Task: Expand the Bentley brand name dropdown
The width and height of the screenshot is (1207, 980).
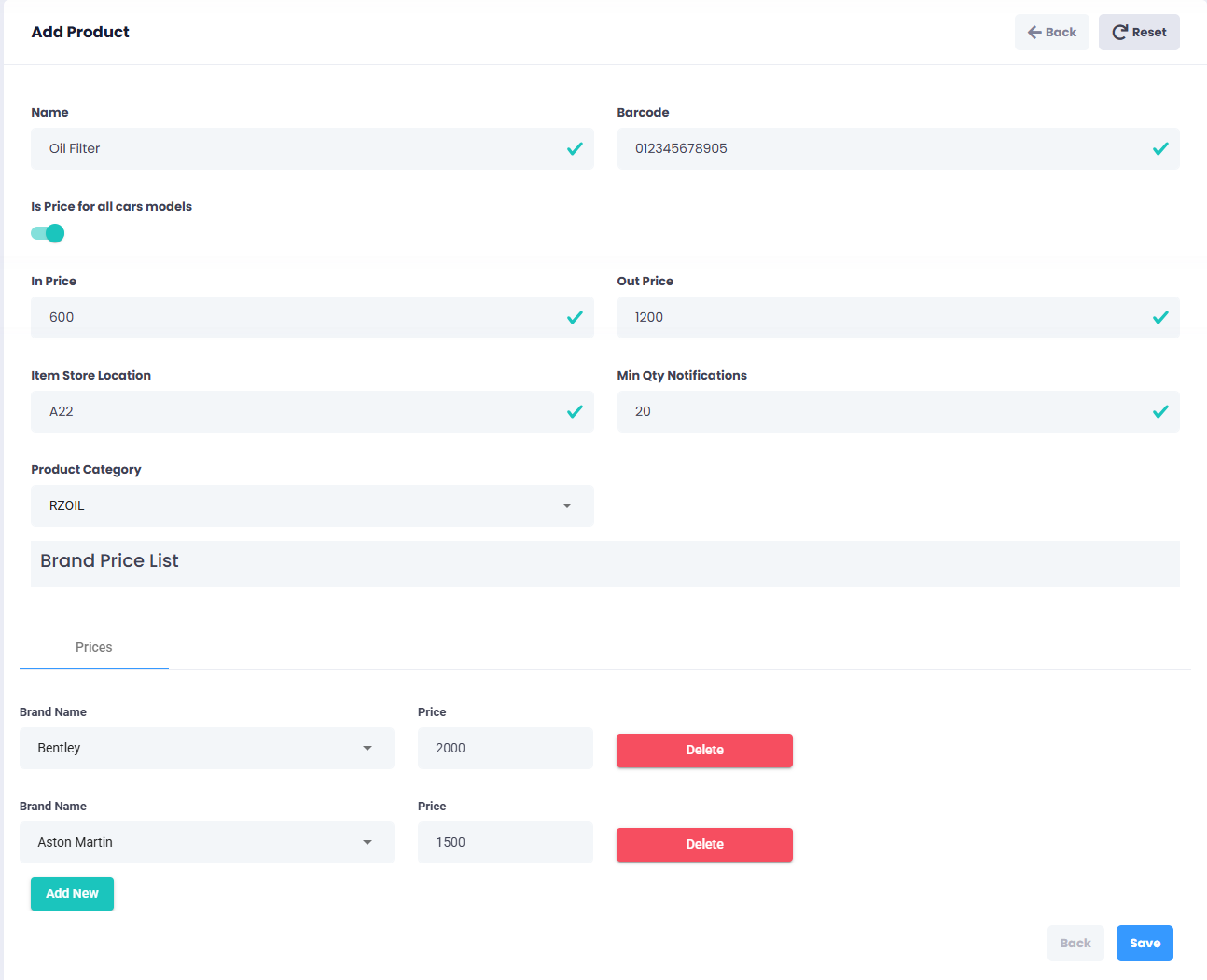Action: 206,749
